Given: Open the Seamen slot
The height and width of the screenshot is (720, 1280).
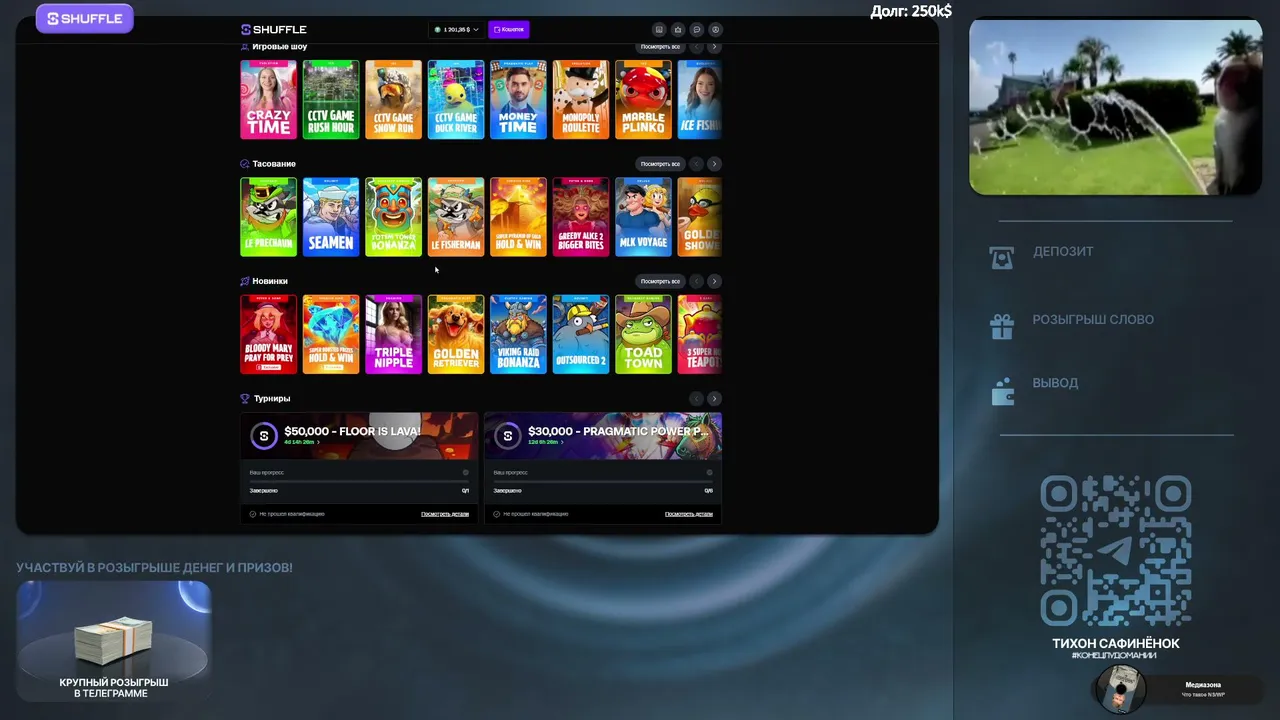Looking at the screenshot, I should pyautogui.click(x=331, y=217).
